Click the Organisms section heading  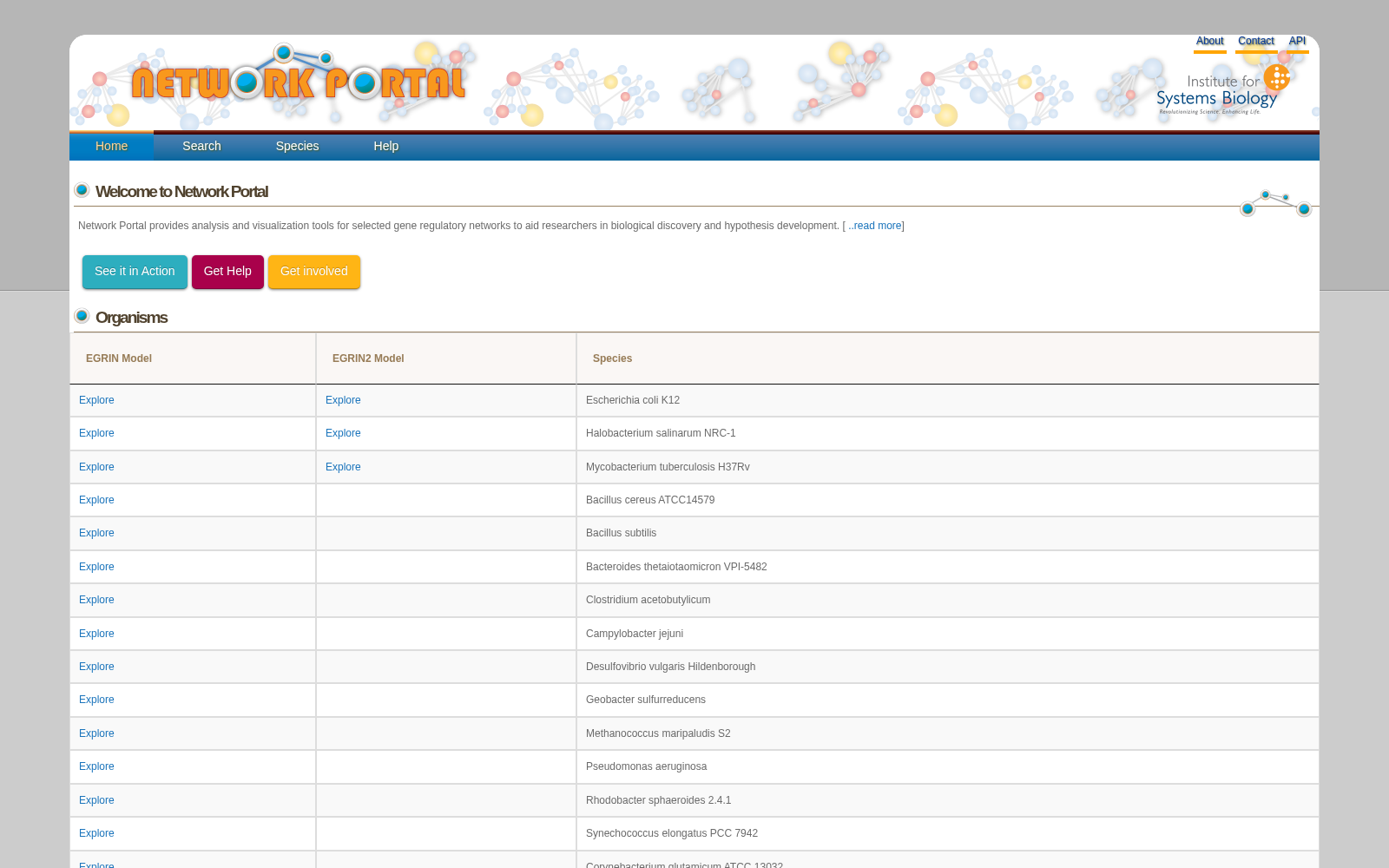click(x=131, y=318)
